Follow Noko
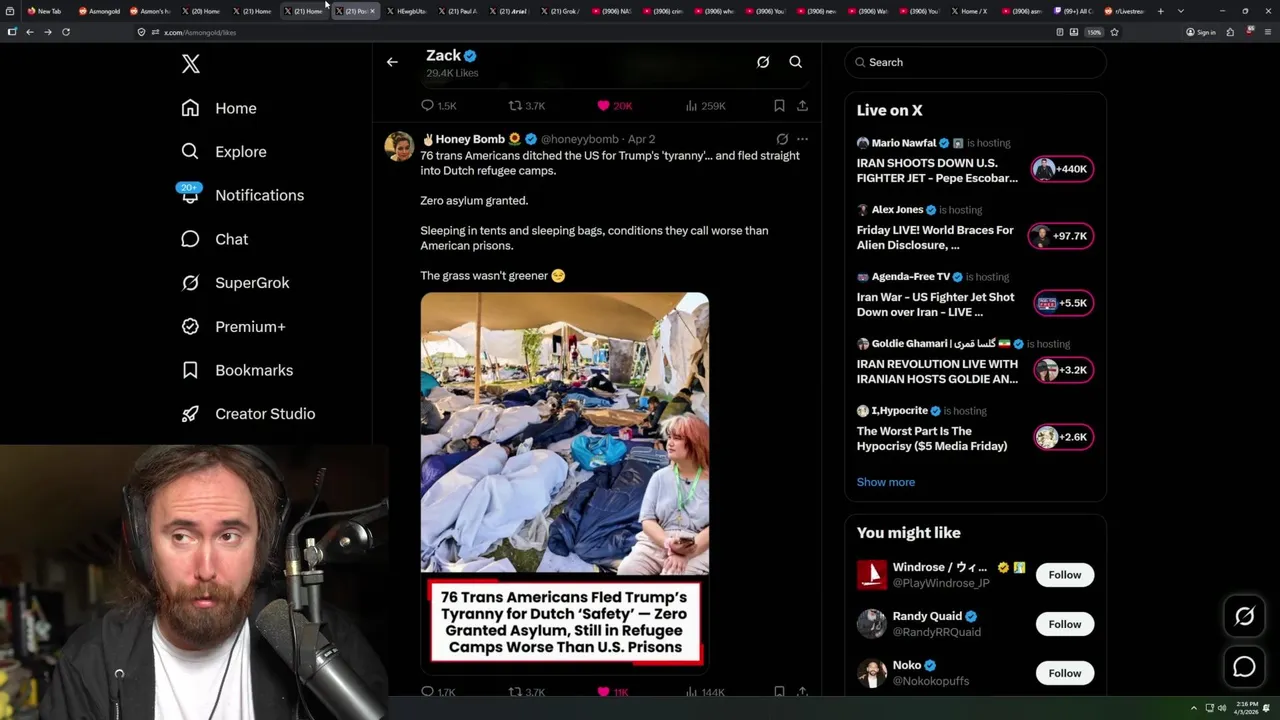Screen dimensions: 1280x720 [1065, 673]
